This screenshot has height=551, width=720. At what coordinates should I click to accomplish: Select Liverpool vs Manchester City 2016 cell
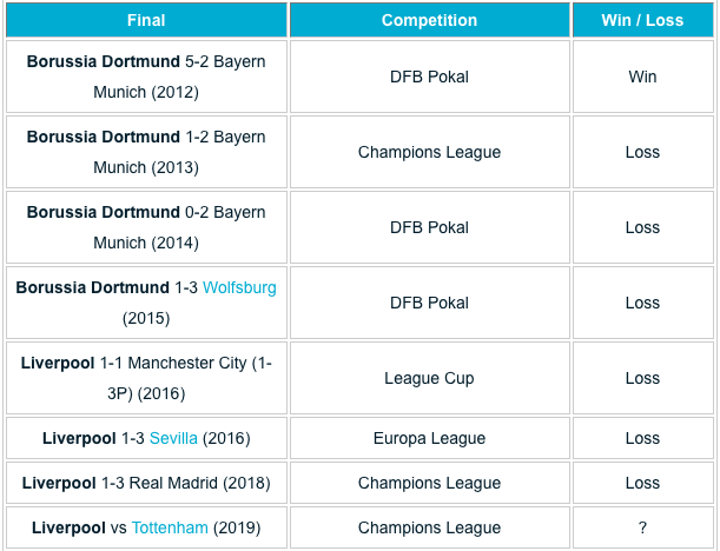coord(146,378)
